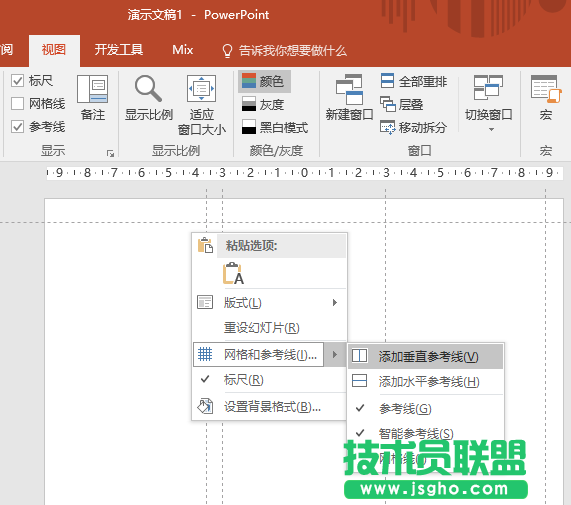This screenshot has height=505, width=571.
Task: Enable the 网格线 gridlines checkbox
Action: click(x=17, y=104)
